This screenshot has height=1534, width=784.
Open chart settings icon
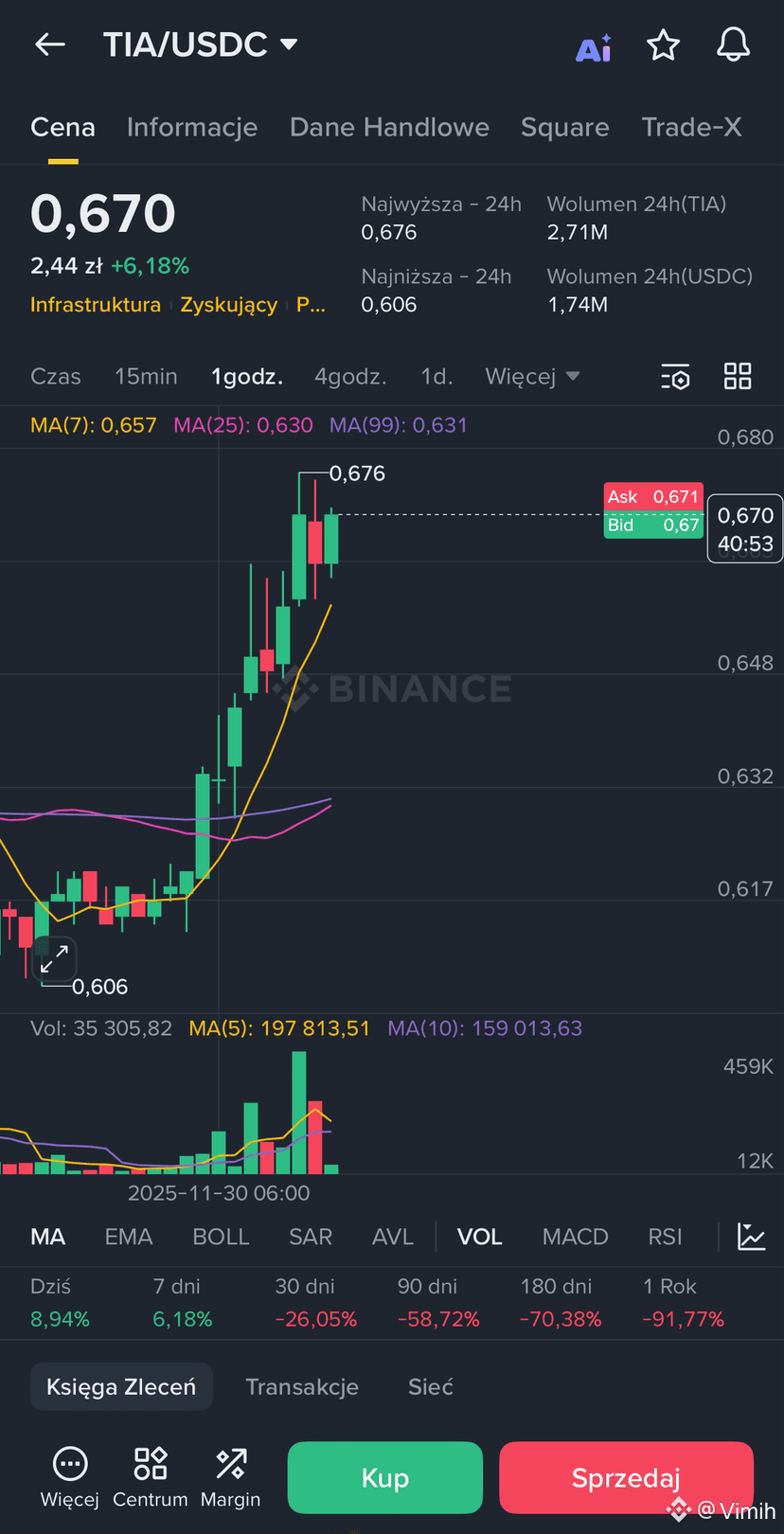[675, 377]
